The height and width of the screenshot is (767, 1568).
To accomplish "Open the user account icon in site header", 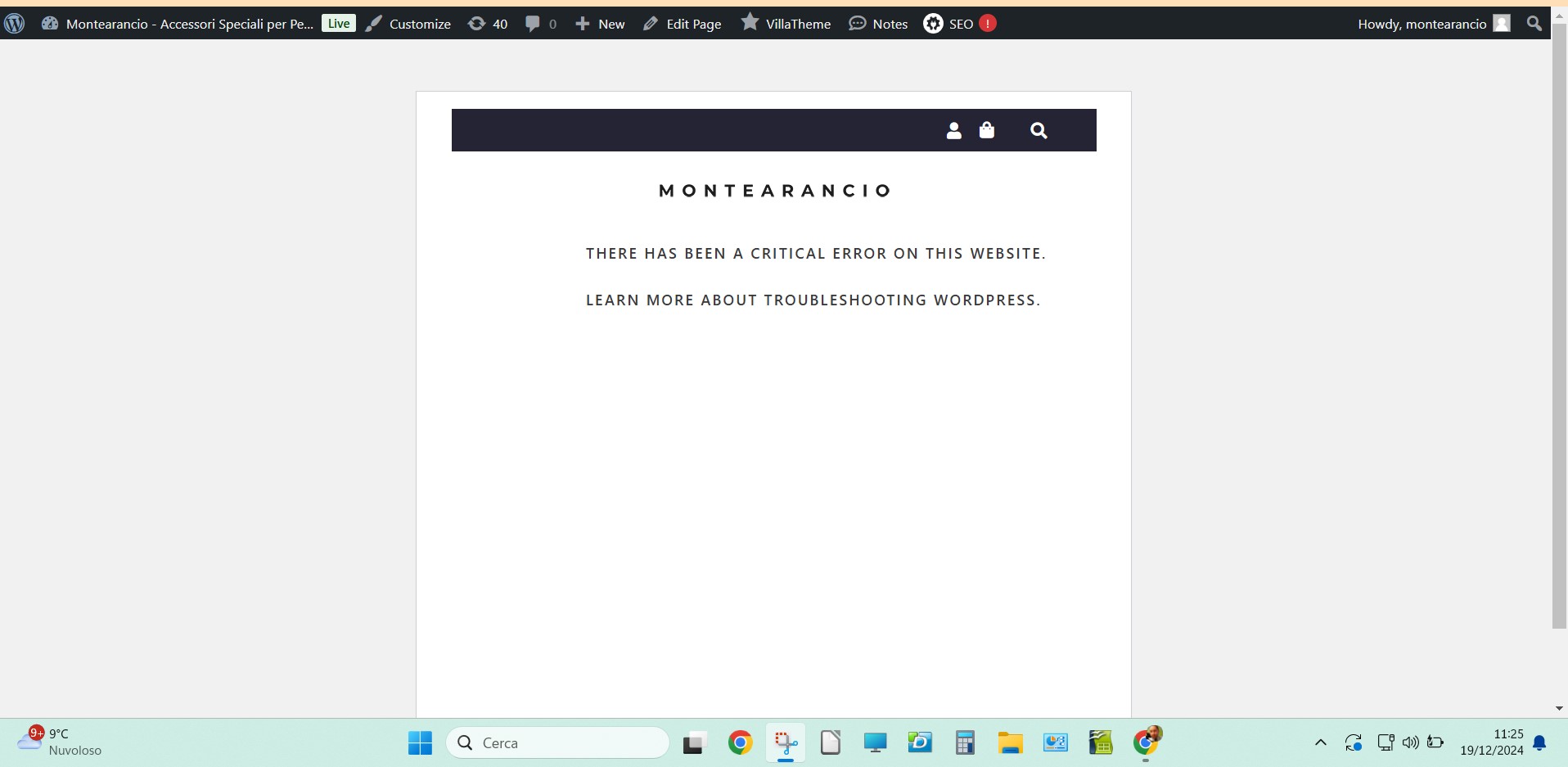I will coord(953,131).
